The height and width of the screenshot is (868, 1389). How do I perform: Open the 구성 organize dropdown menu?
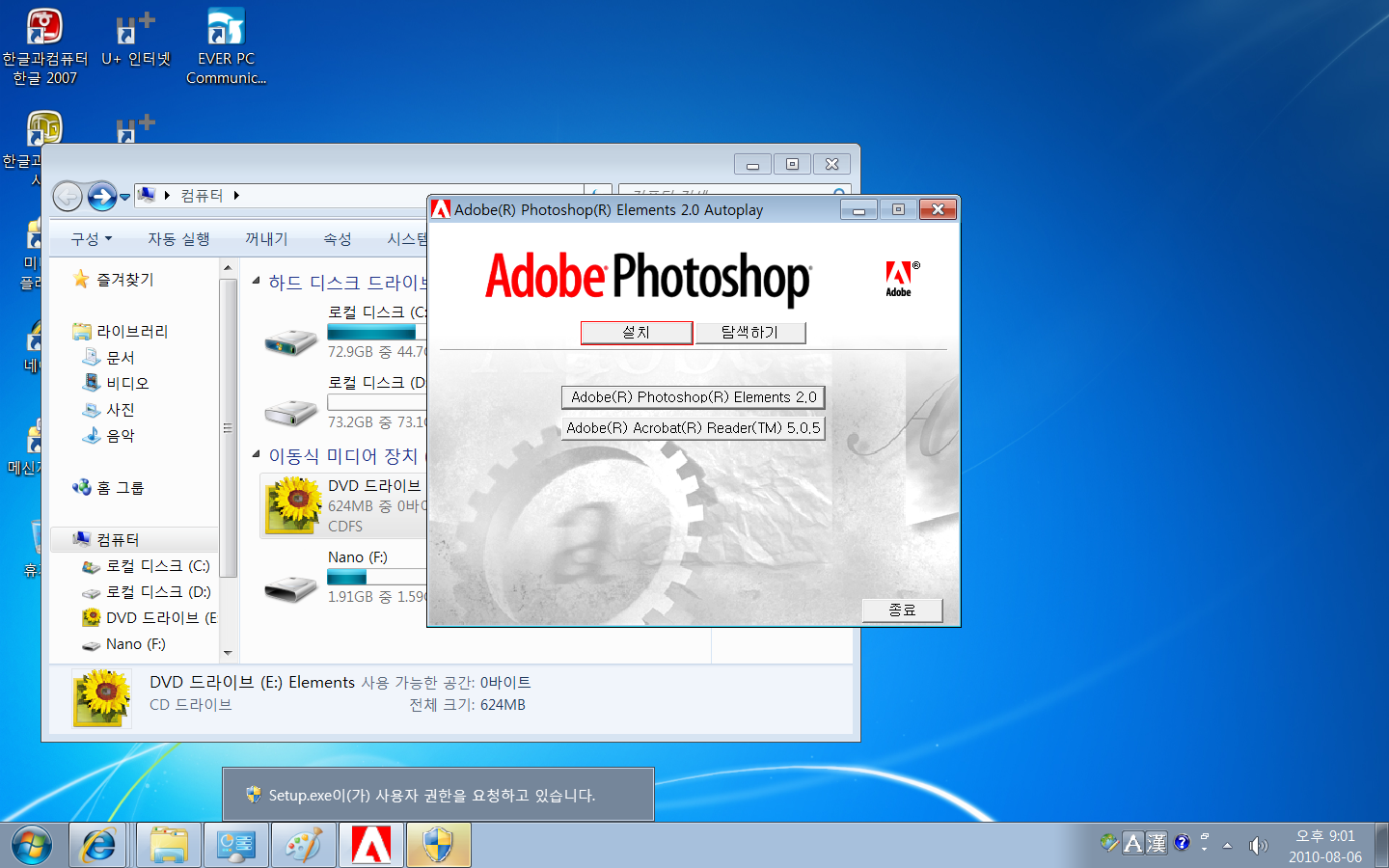(x=91, y=238)
